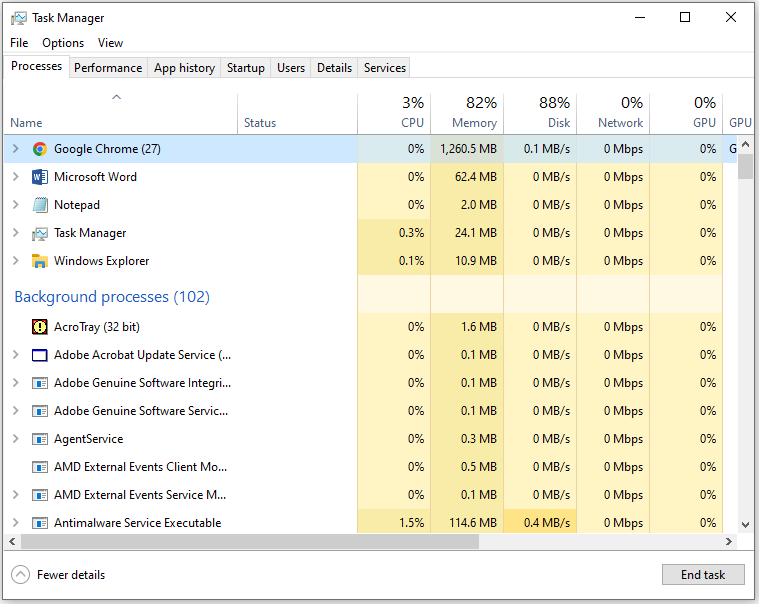
Task: Click the 62.4 MB memory cell
Action: [467, 177]
